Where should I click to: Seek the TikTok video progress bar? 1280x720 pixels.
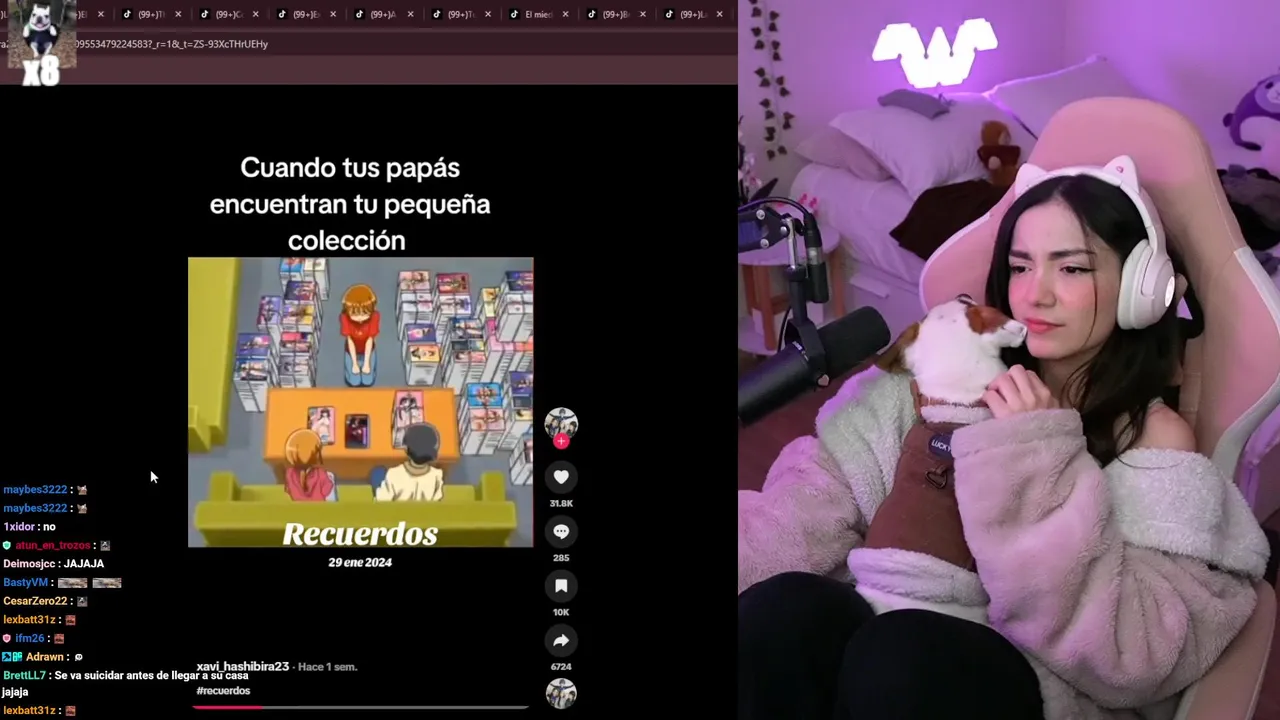click(x=361, y=707)
